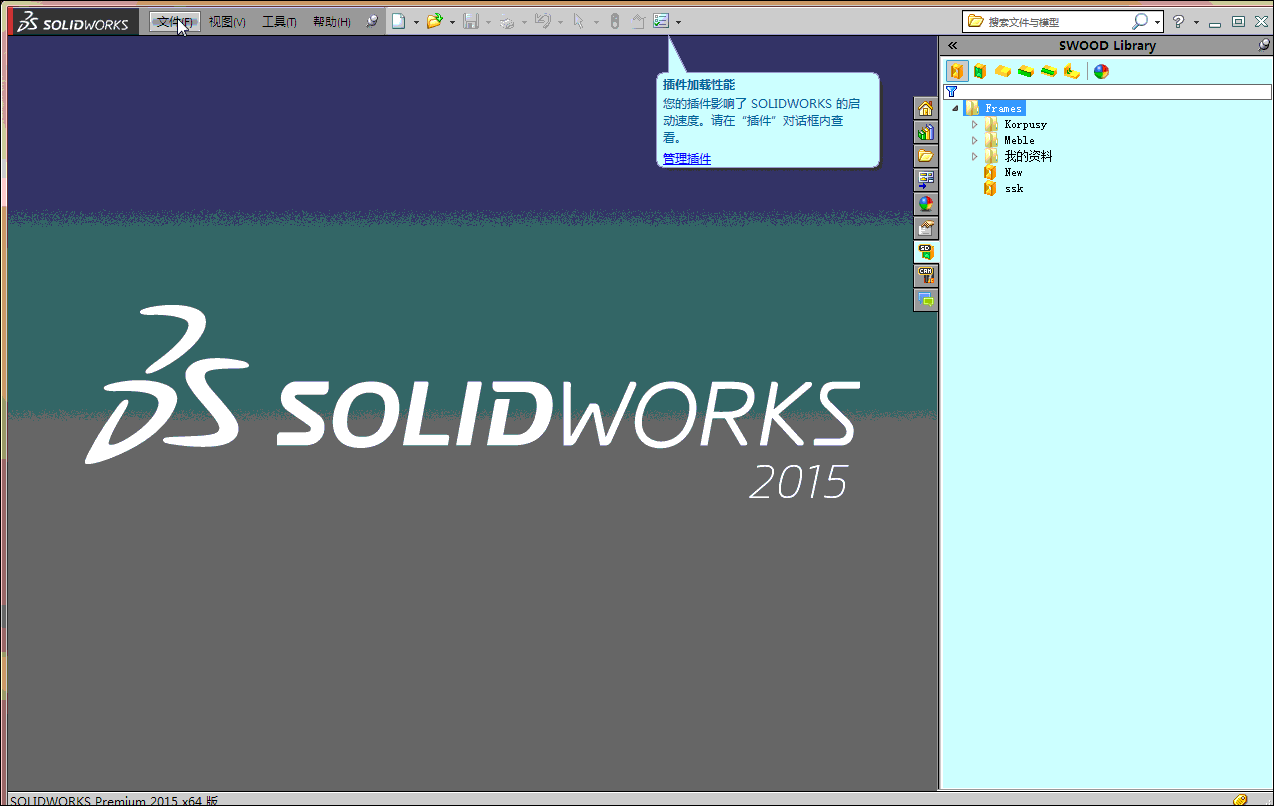Open the File Explorer folder tab

926,156
